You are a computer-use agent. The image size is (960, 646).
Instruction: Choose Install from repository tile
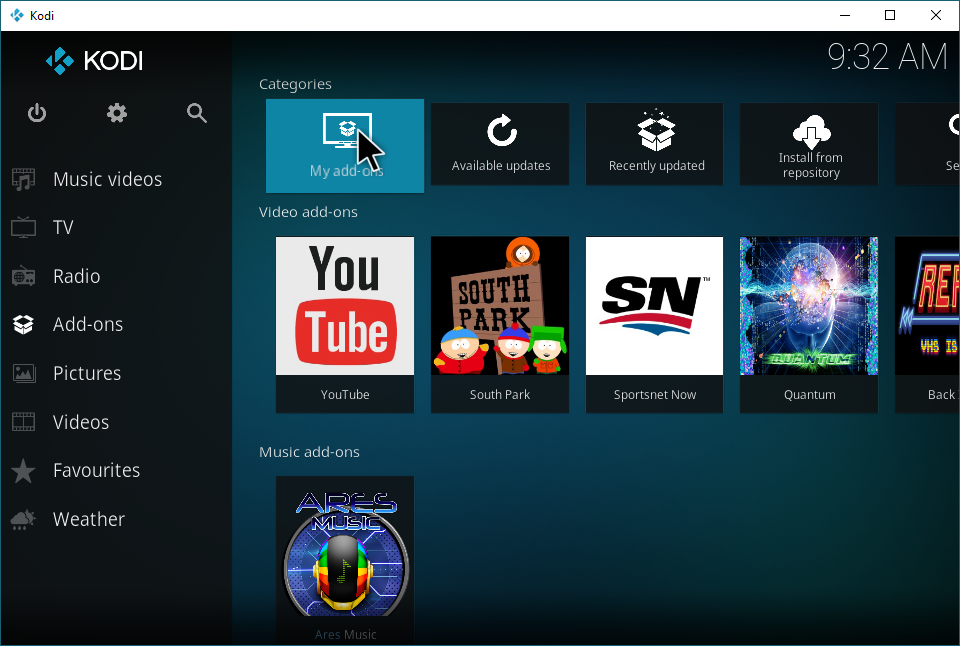click(810, 143)
